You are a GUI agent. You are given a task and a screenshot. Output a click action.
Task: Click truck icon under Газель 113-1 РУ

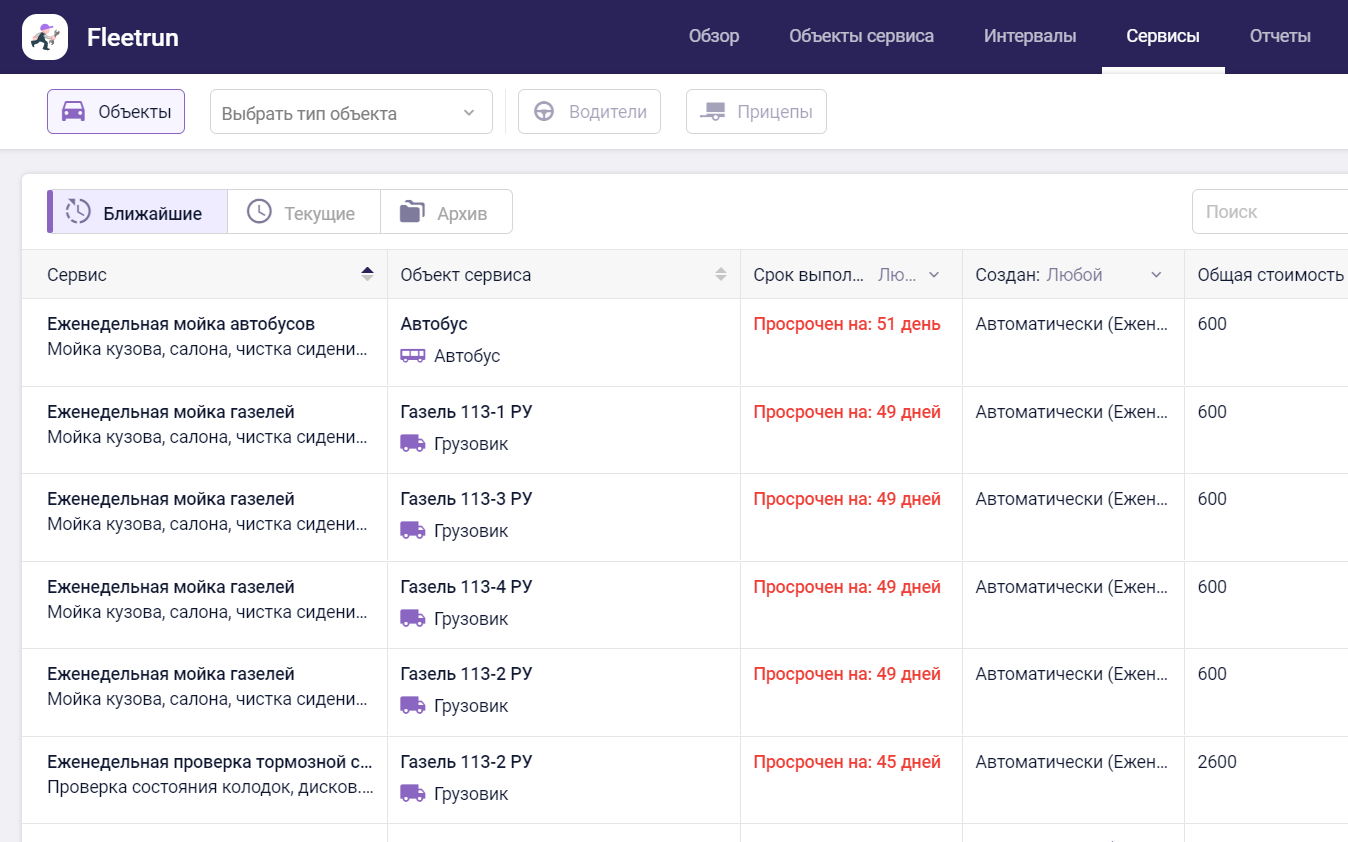point(413,443)
